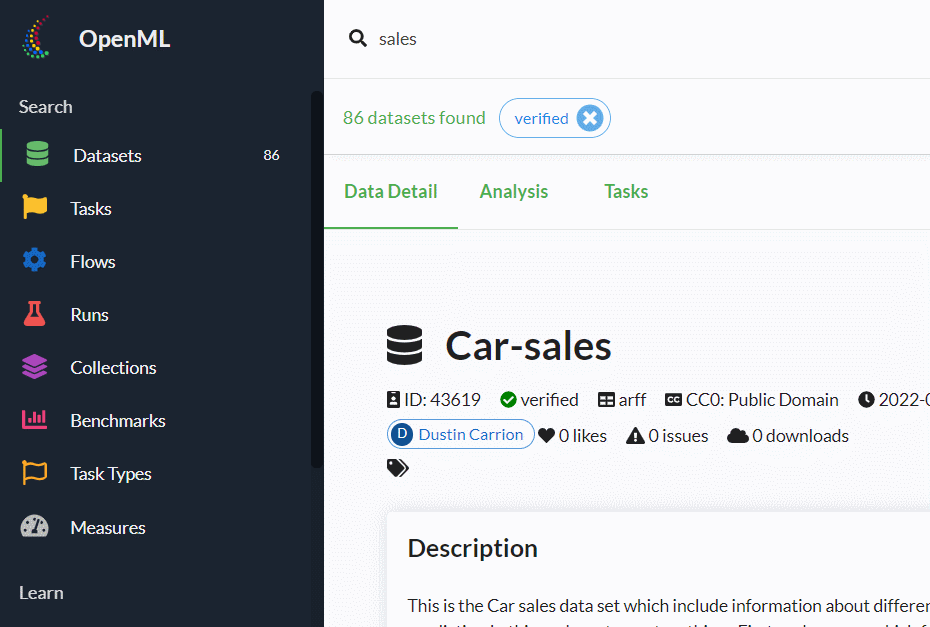Open the Tasks tab

626,191
